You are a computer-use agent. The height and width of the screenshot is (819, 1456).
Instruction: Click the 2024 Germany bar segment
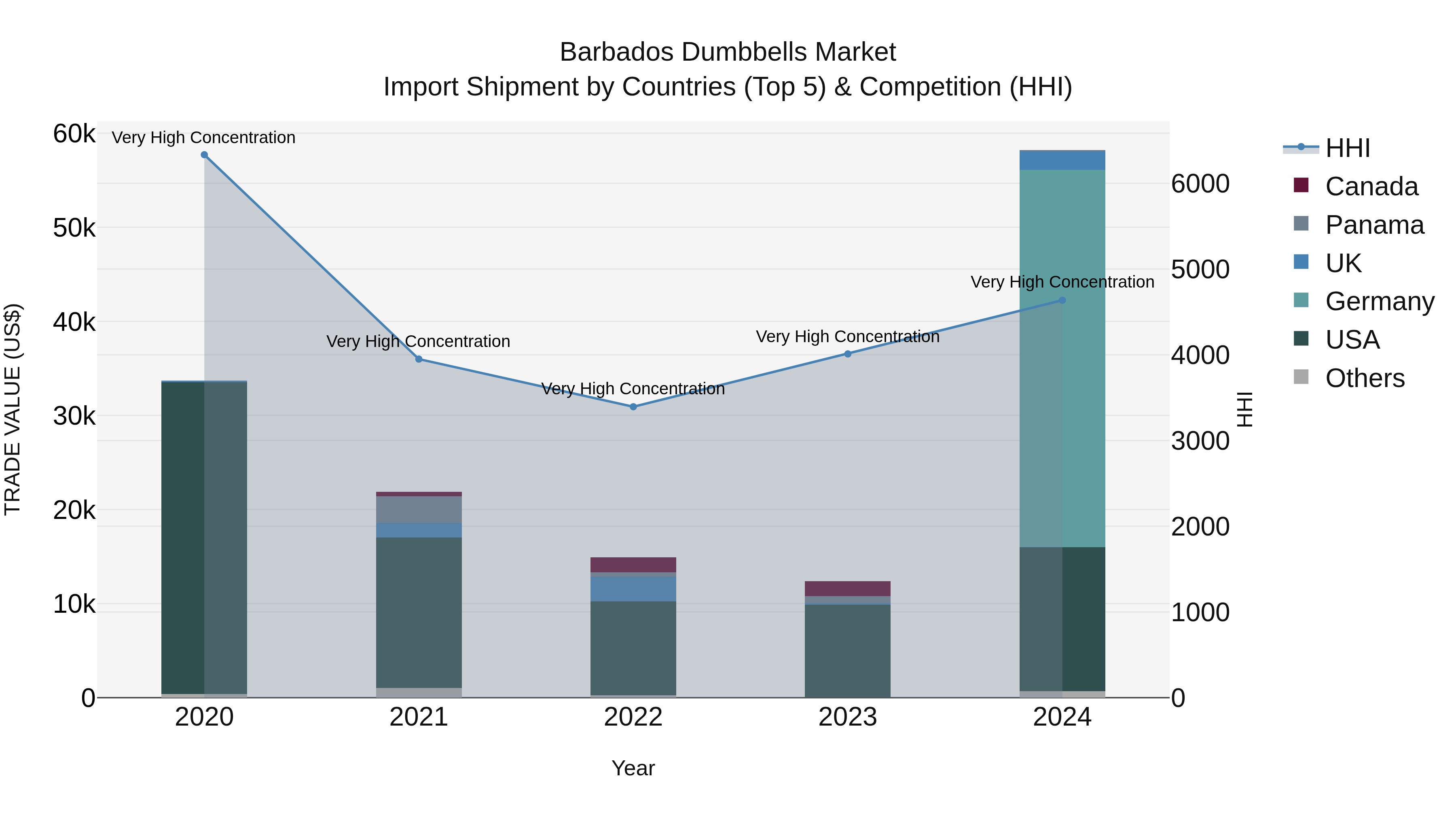1062,358
